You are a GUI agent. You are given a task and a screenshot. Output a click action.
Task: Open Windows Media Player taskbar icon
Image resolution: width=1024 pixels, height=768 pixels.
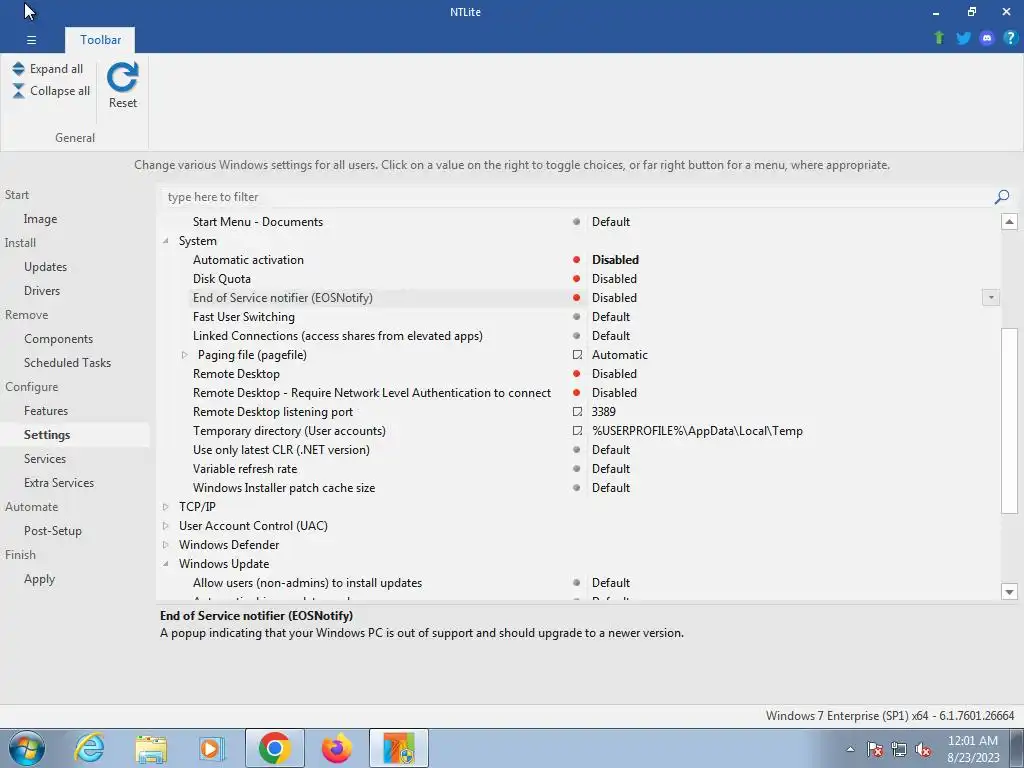pyautogui.click(x=212, y=748)
